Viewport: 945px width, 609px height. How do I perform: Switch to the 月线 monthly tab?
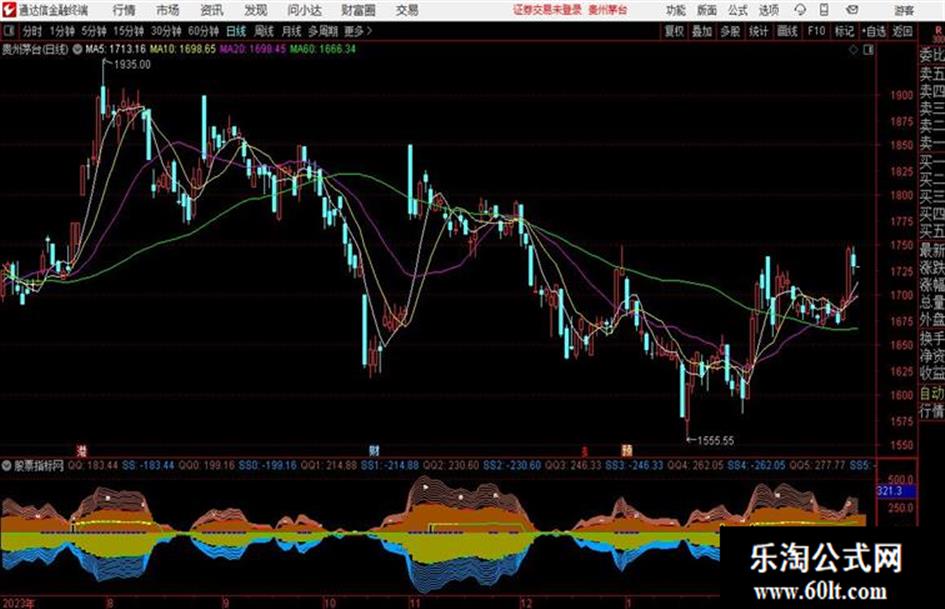292,31
